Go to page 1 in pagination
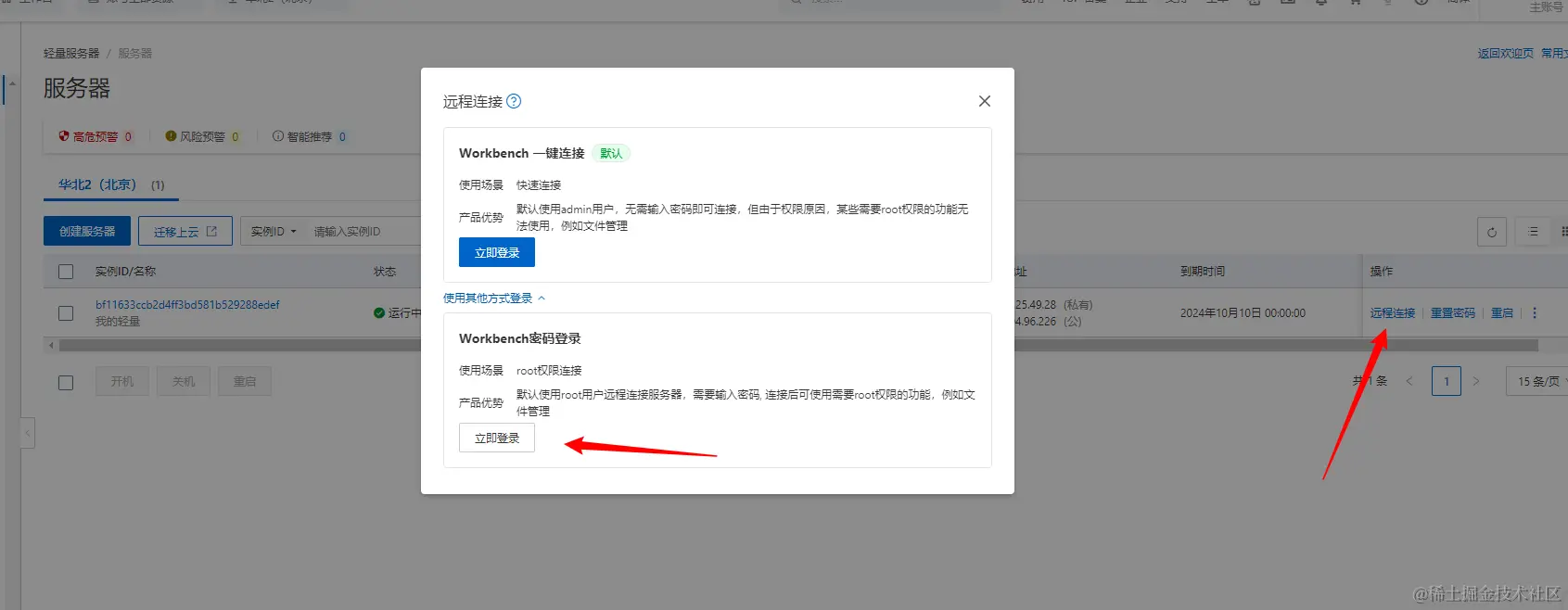The image size is (1568, 610). (x=1447, y=381)
